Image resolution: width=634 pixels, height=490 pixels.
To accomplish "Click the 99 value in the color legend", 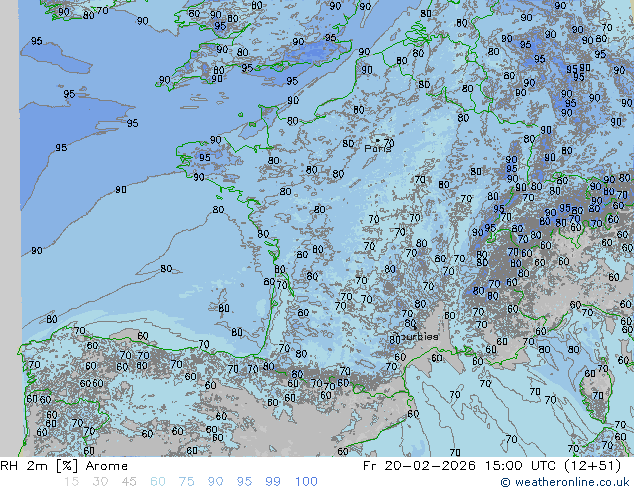I will (x=273, y=482).
